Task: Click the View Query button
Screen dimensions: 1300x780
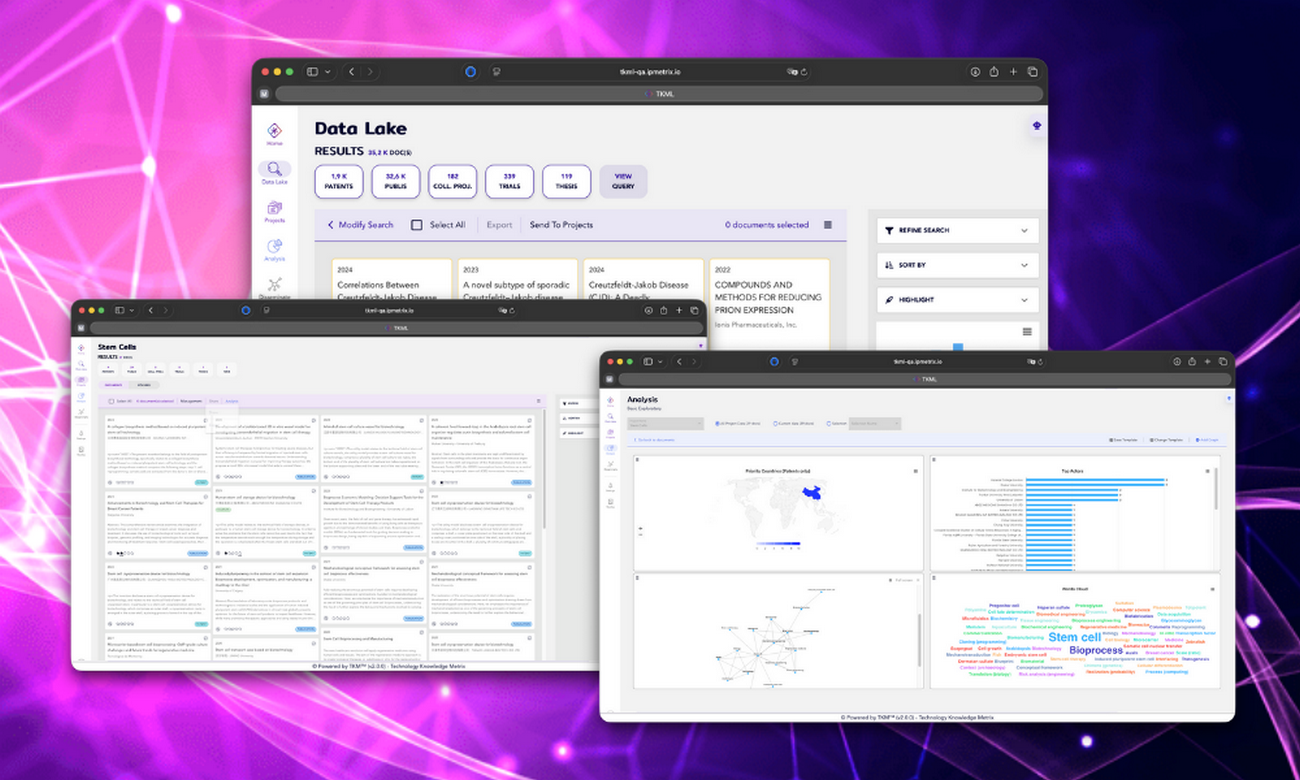Action: coord(623,181)
